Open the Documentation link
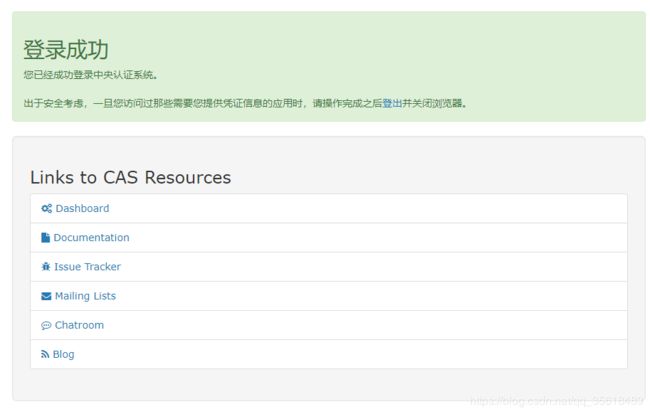This screenshot has height=414, width=650. (x=91, y=237)
